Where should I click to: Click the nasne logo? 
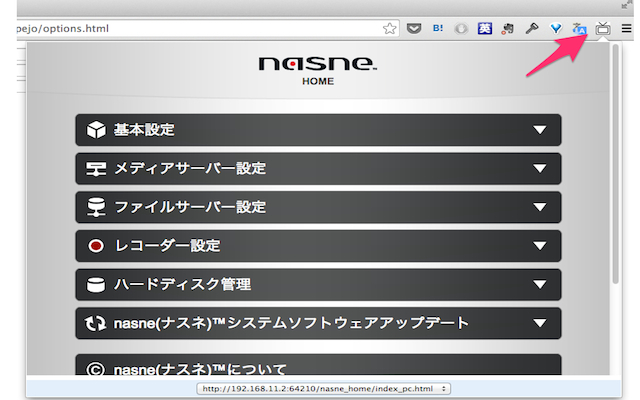(318, 64)
